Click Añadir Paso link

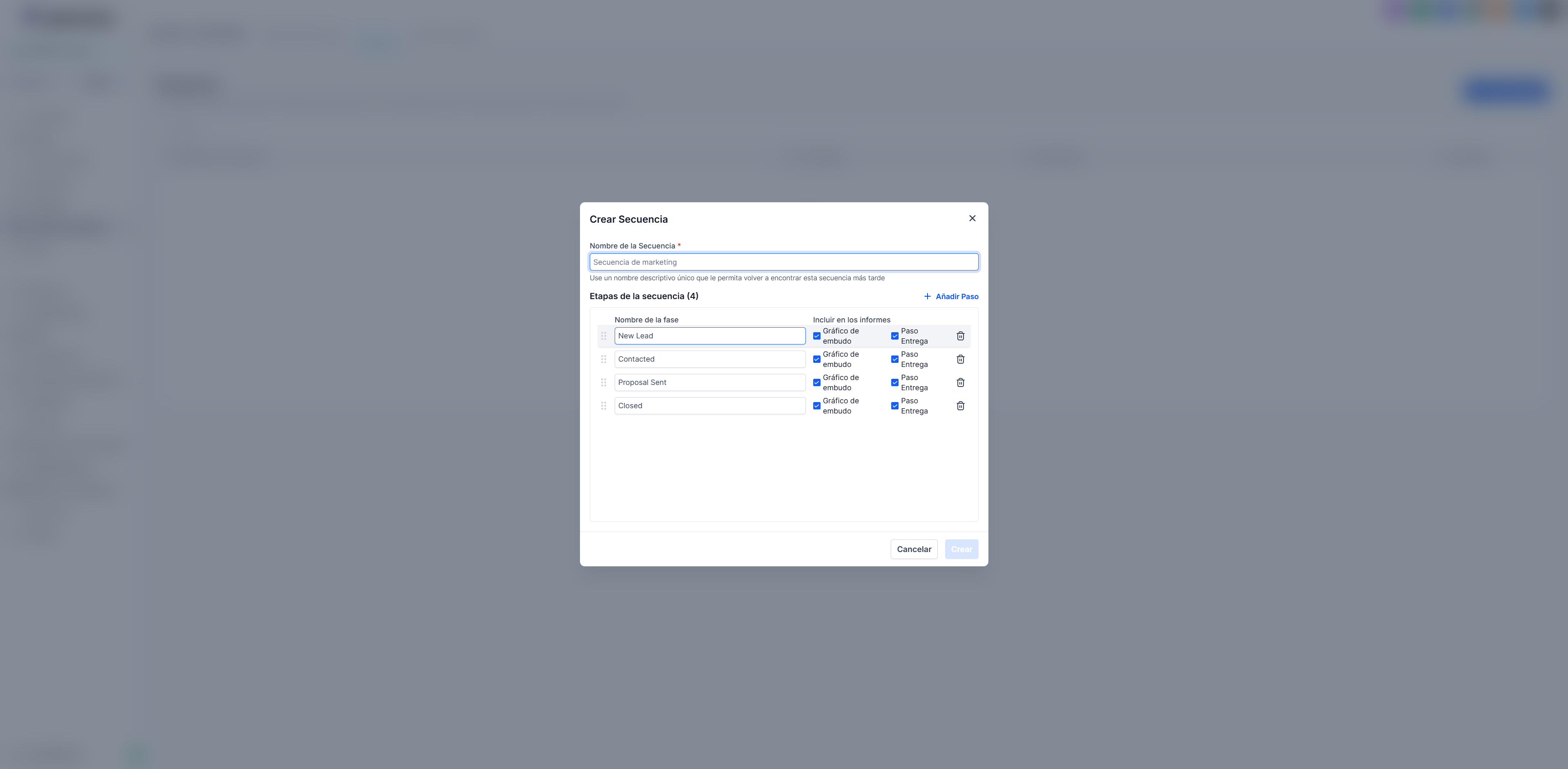(951, 297)
